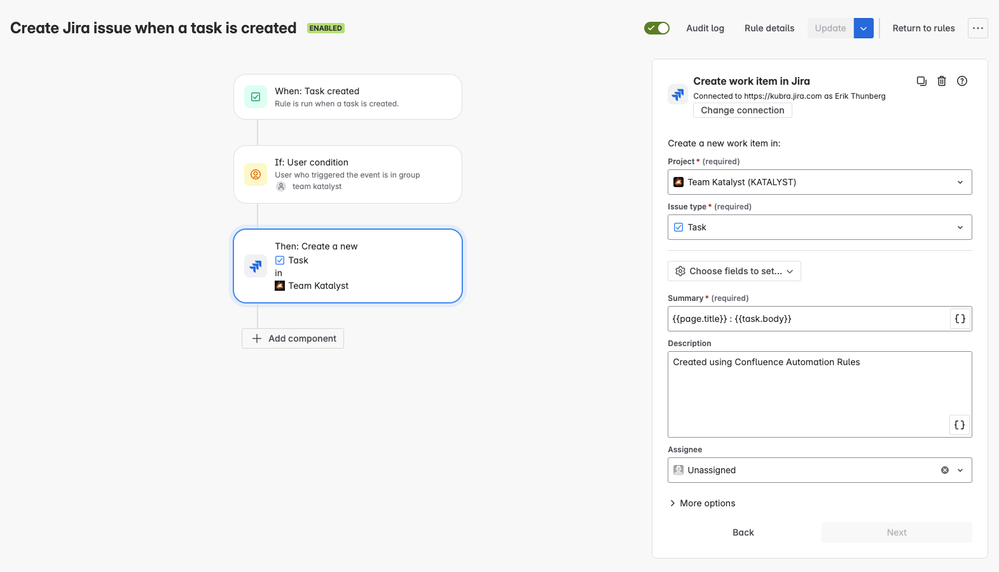This screenshot has height=572, width=999.
Task: Open the Issue type dropdown
Action: click(x=819, y=227)
